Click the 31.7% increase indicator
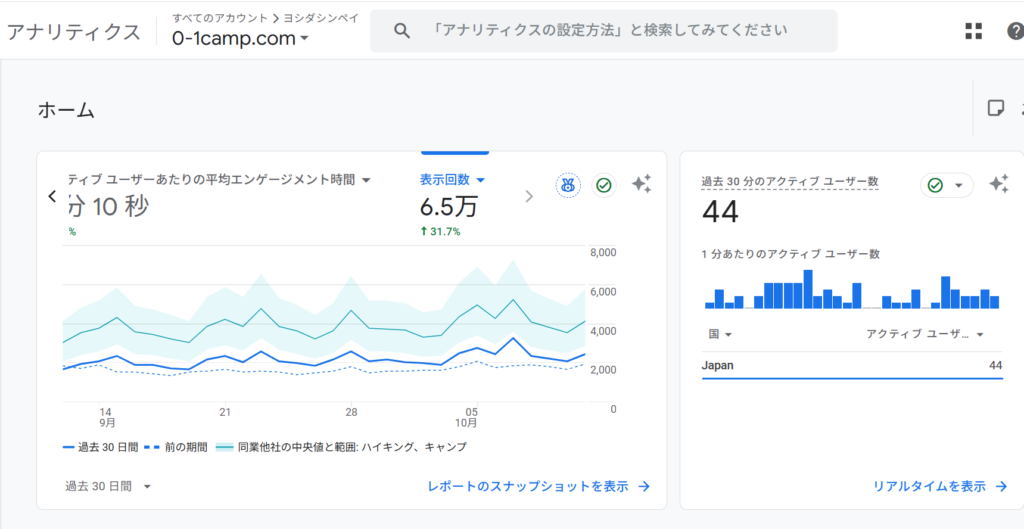 [x=441, y=231]
